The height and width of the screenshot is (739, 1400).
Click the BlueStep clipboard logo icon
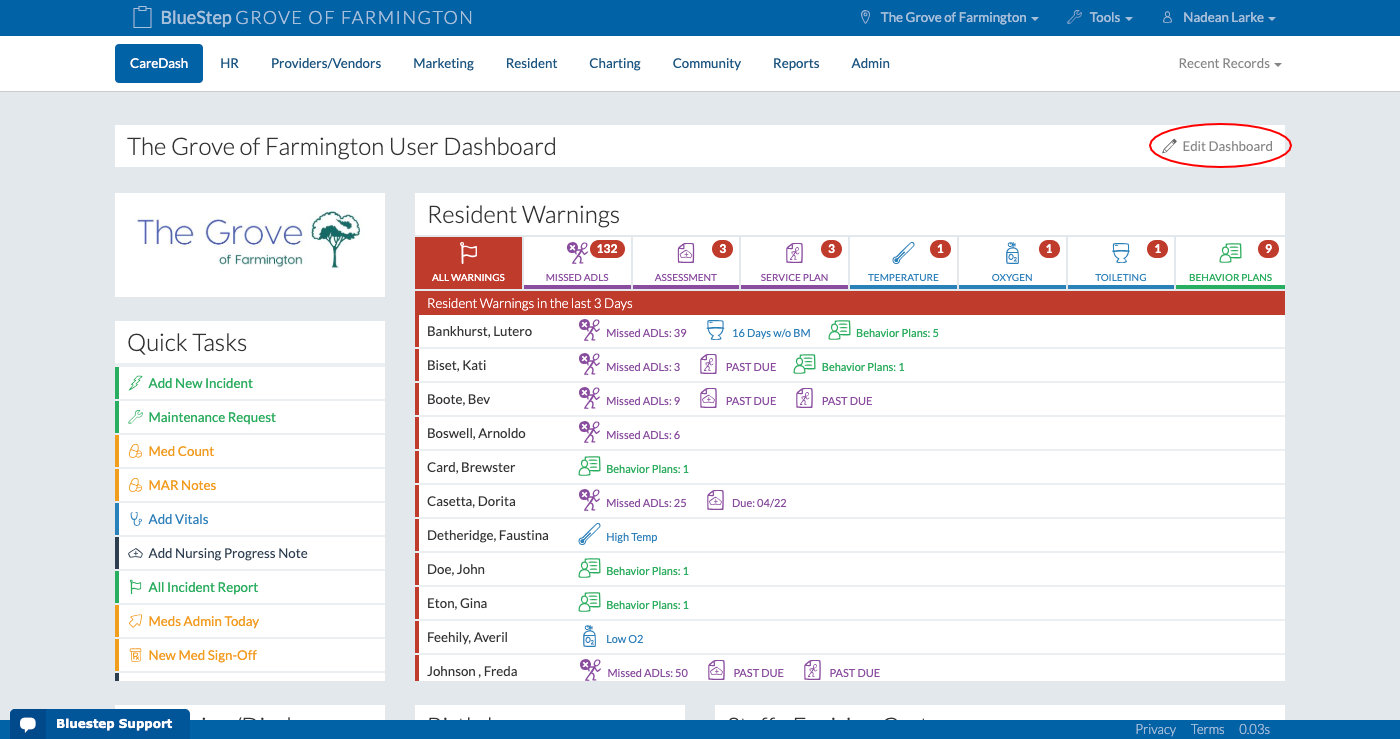pyautogui.click(x=142, y=17)
